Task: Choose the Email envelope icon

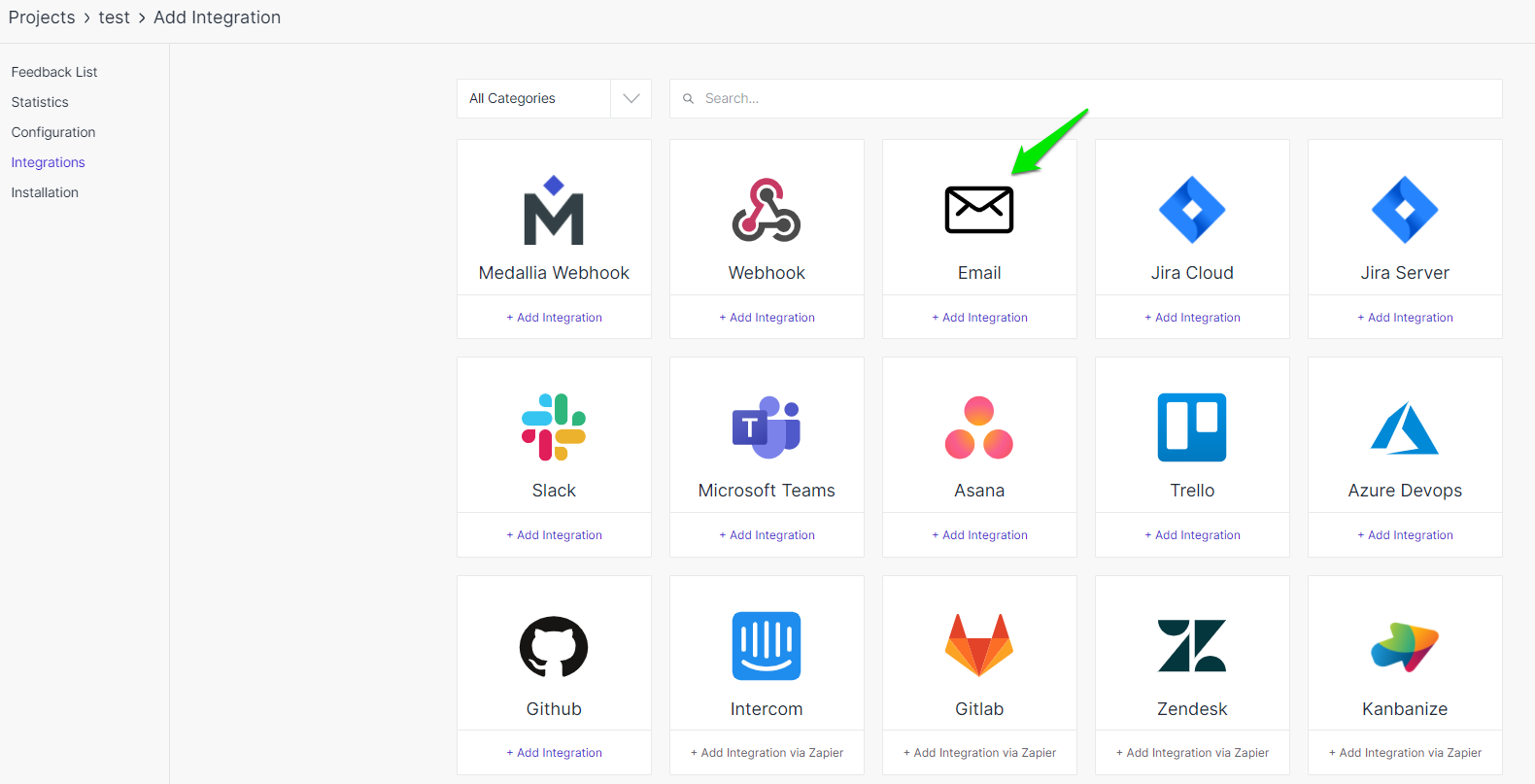Action: (979, 210)
